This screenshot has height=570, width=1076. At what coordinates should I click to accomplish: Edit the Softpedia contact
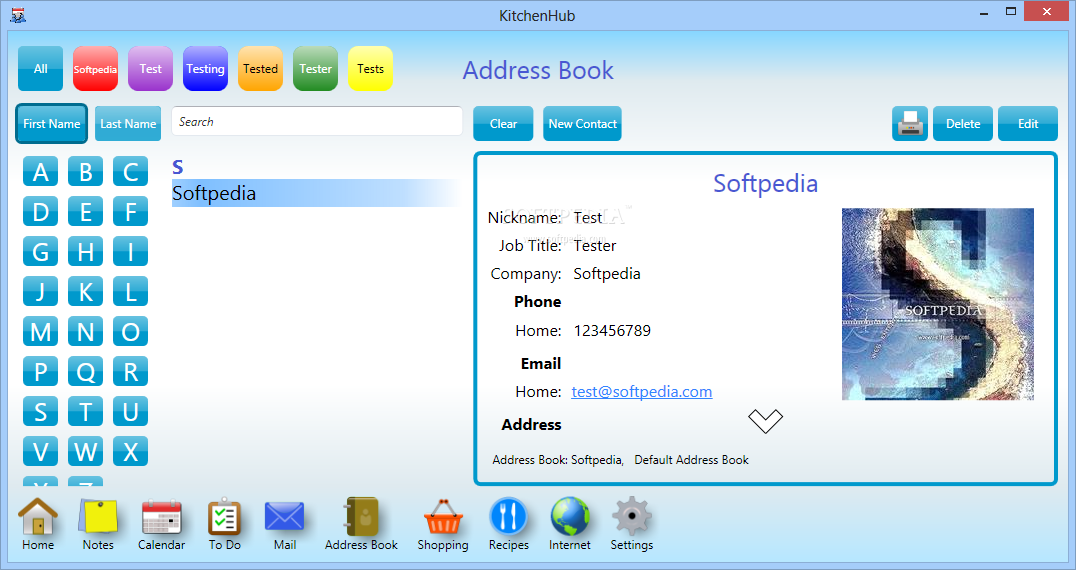1028,123
